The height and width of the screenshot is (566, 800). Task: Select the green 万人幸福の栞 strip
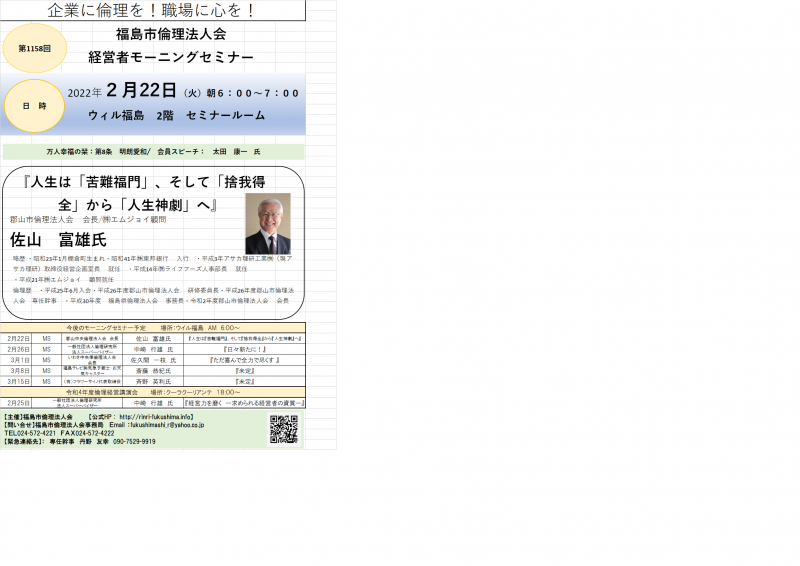point(153,152)
